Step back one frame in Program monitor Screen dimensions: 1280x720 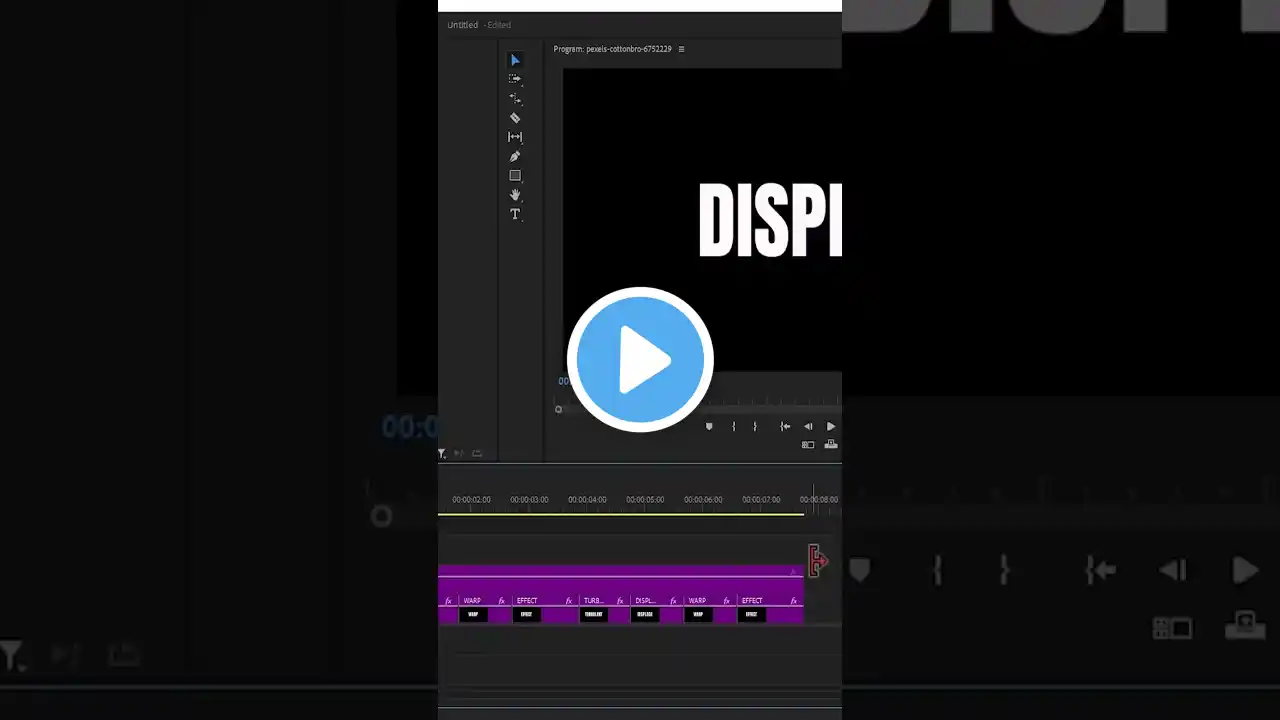tap(808, 426)
